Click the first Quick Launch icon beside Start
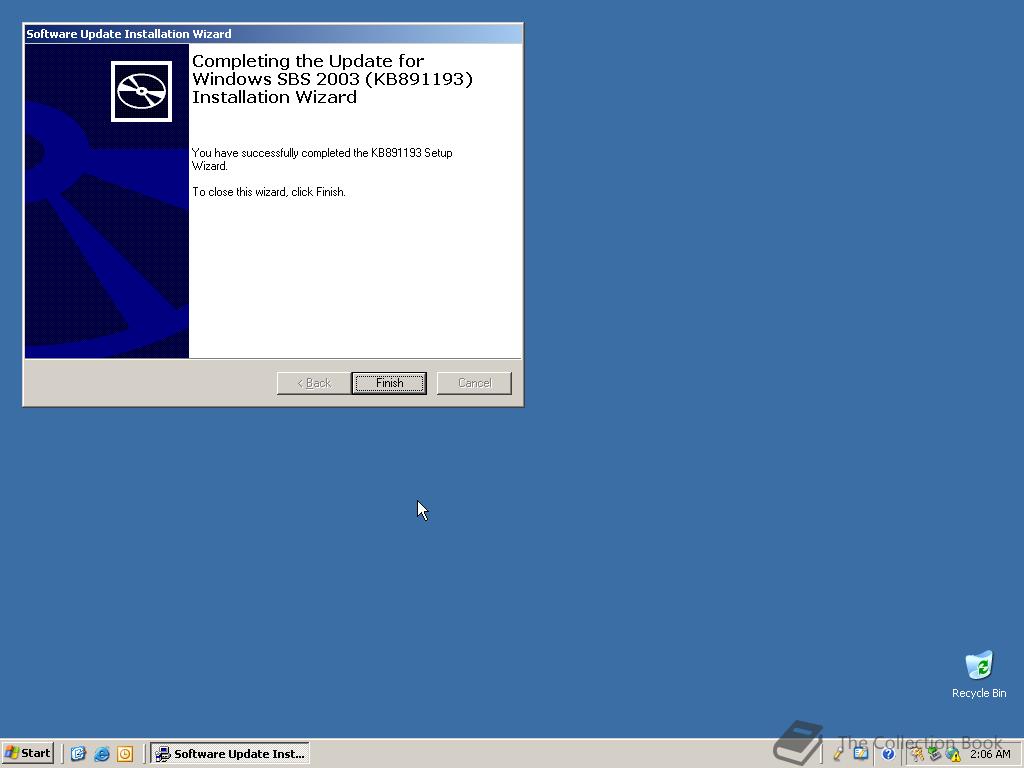Screen dimensions: 1024x768 tap(78, 754)
